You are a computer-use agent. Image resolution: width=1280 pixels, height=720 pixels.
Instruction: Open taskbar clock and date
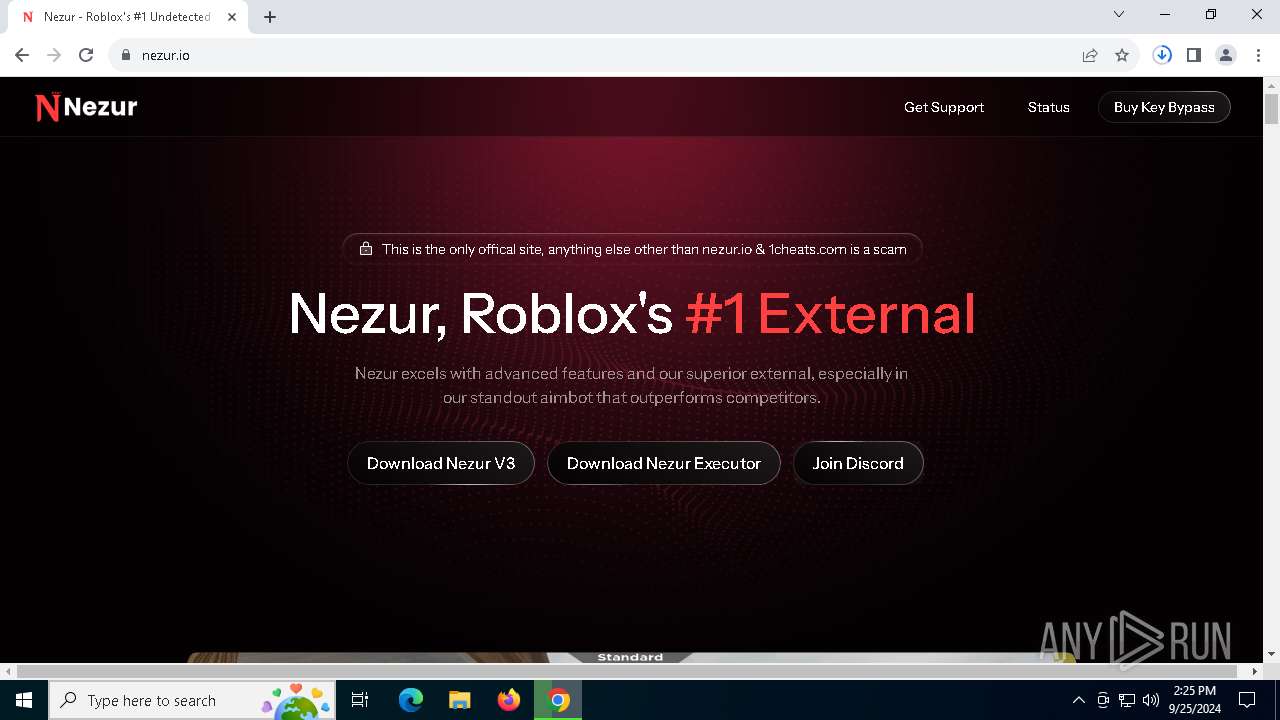[x=1194, y=700]
